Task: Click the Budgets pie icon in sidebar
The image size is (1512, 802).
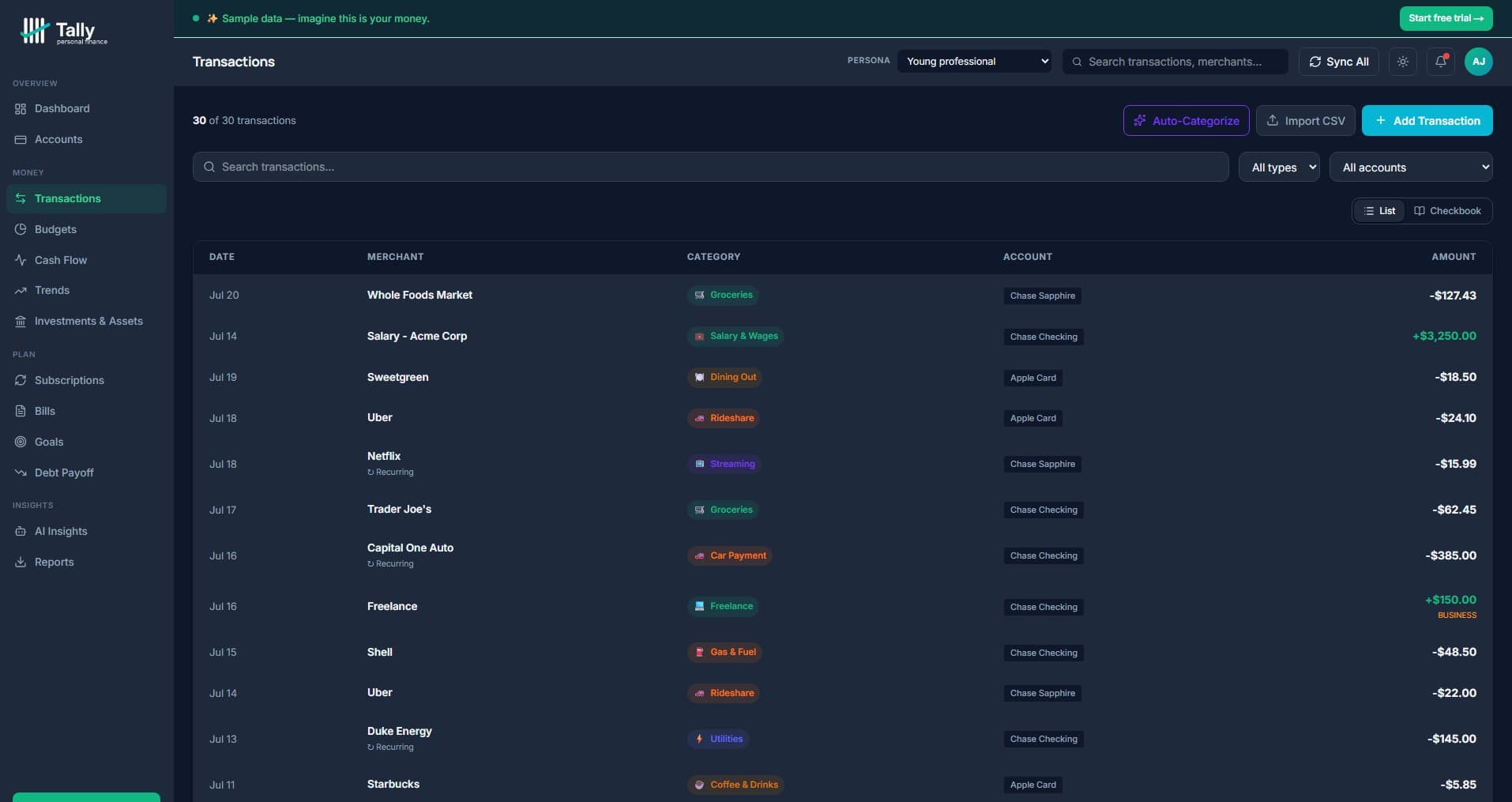Action: click(x=21, y=230)
